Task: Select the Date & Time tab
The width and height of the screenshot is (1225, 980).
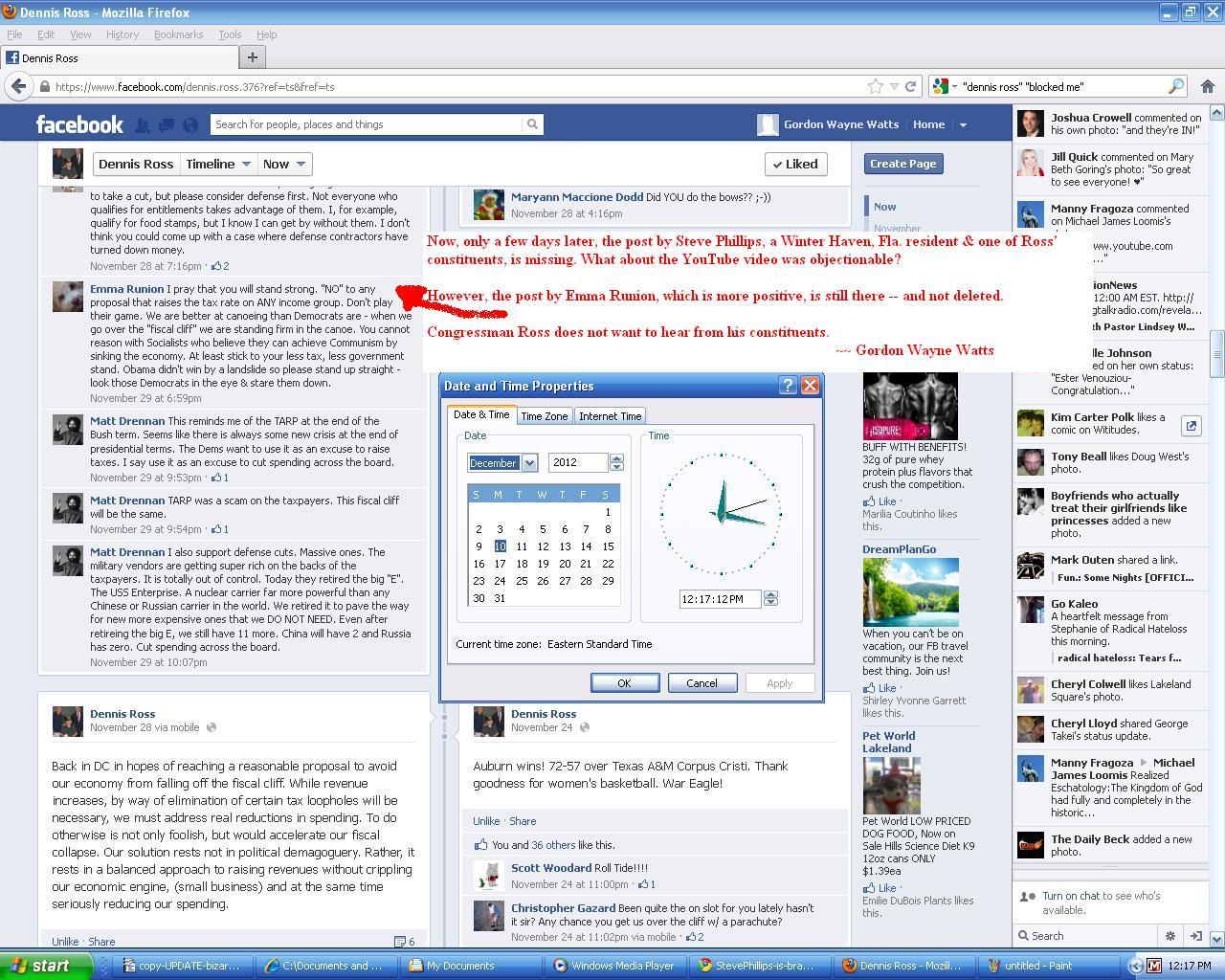Action: [481, 414]
